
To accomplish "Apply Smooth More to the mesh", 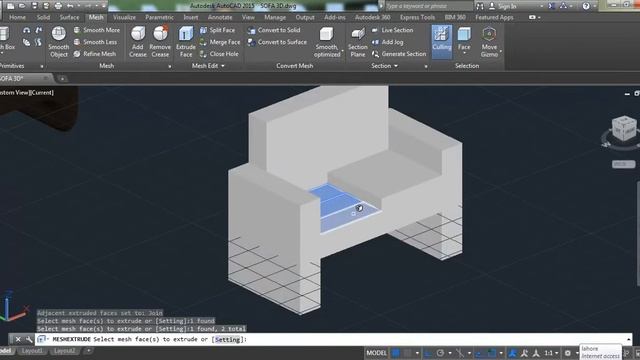I will [x=97, y=30].
